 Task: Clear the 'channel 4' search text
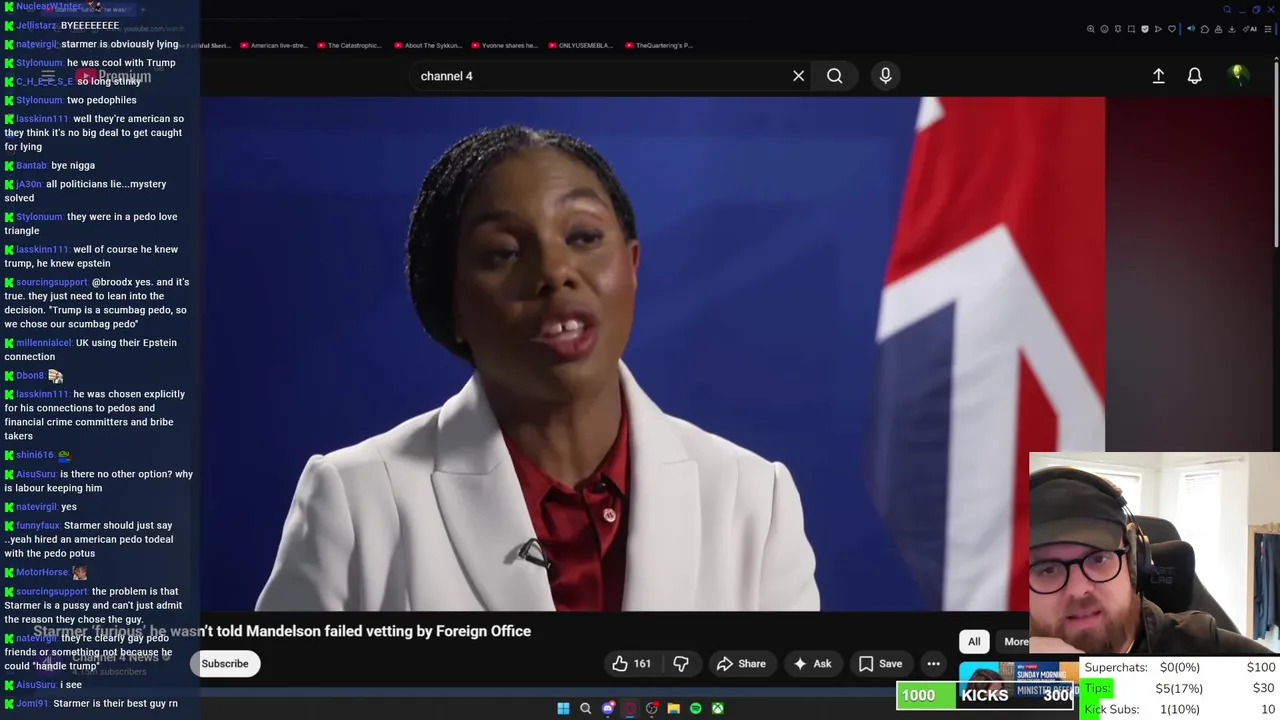pyautogui.click(x=798, y=76)
